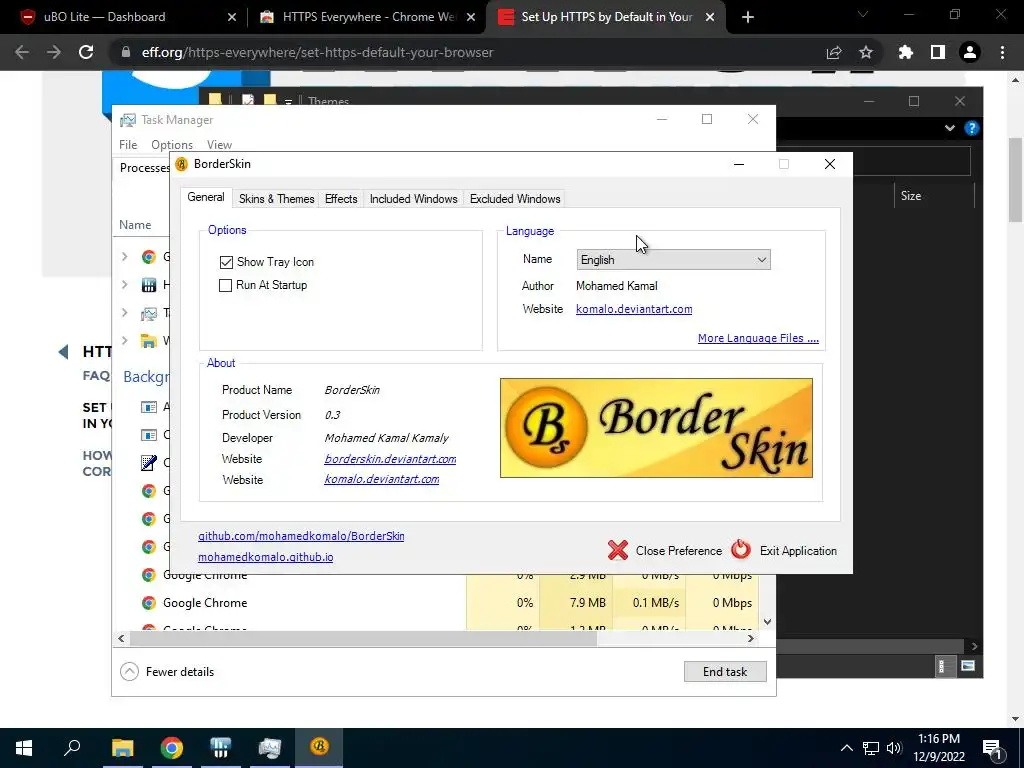Open Google Chrome from taskbar

click(172, 748)
